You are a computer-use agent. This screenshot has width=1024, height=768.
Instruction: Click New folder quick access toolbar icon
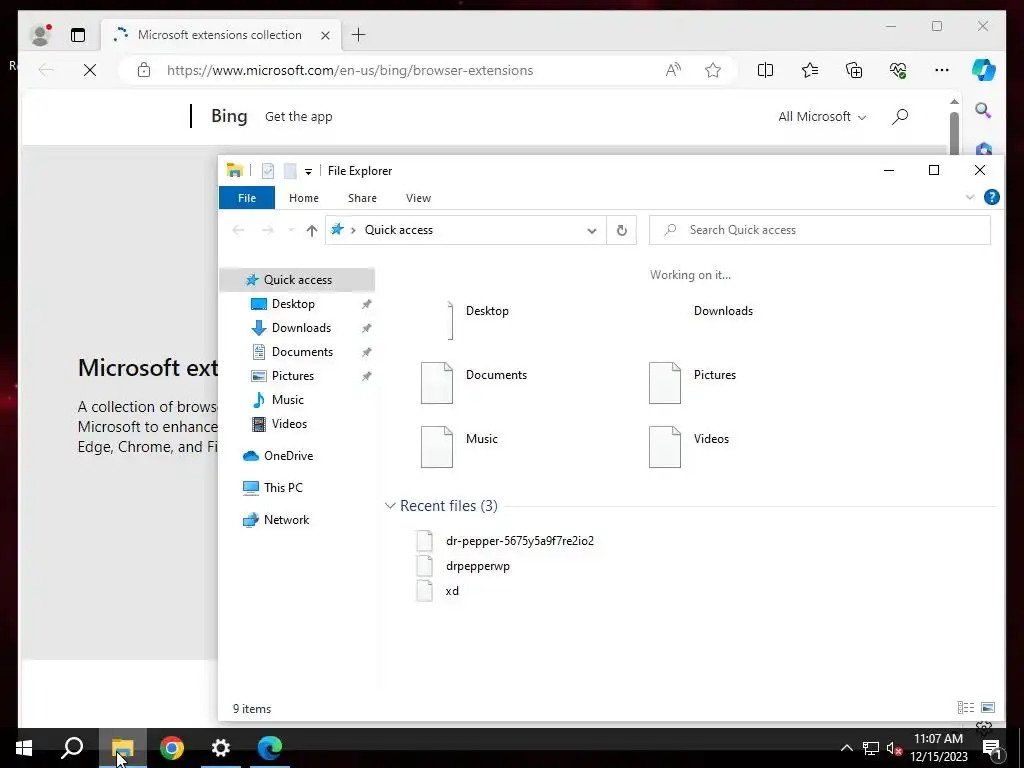[290, 171]
